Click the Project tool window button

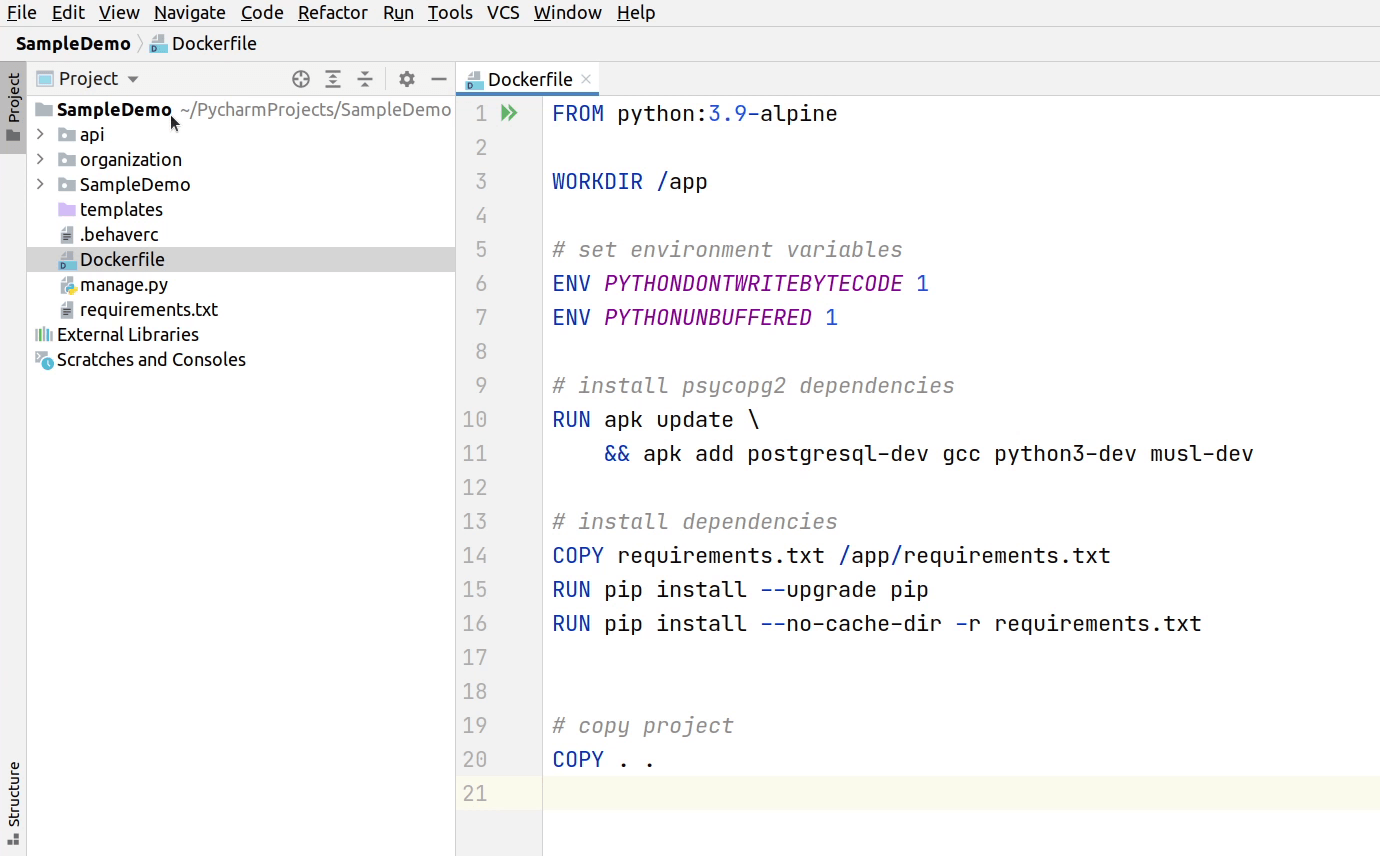click(x=13, y=100)
